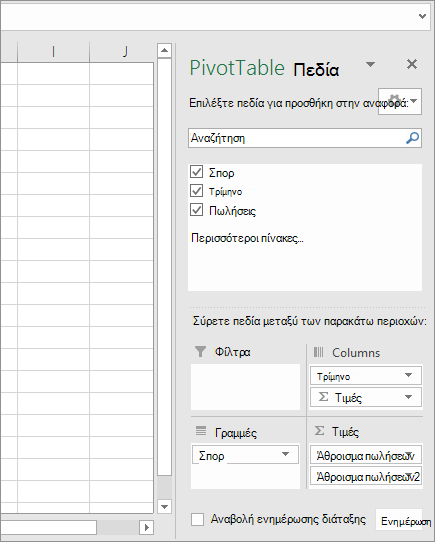Open the Τρίμηνο dropdown in Columns

coord(408,375)
